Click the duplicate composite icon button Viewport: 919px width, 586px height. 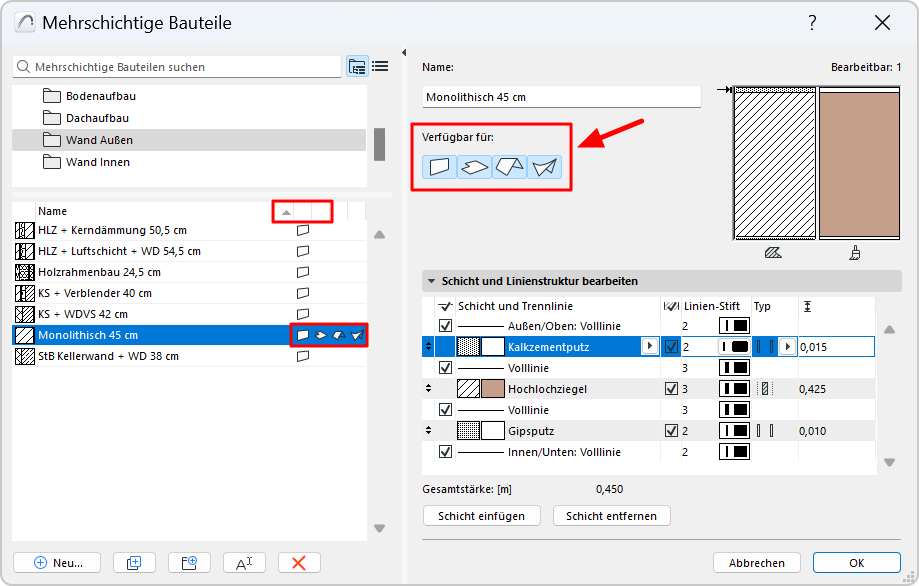click(134, 563)
